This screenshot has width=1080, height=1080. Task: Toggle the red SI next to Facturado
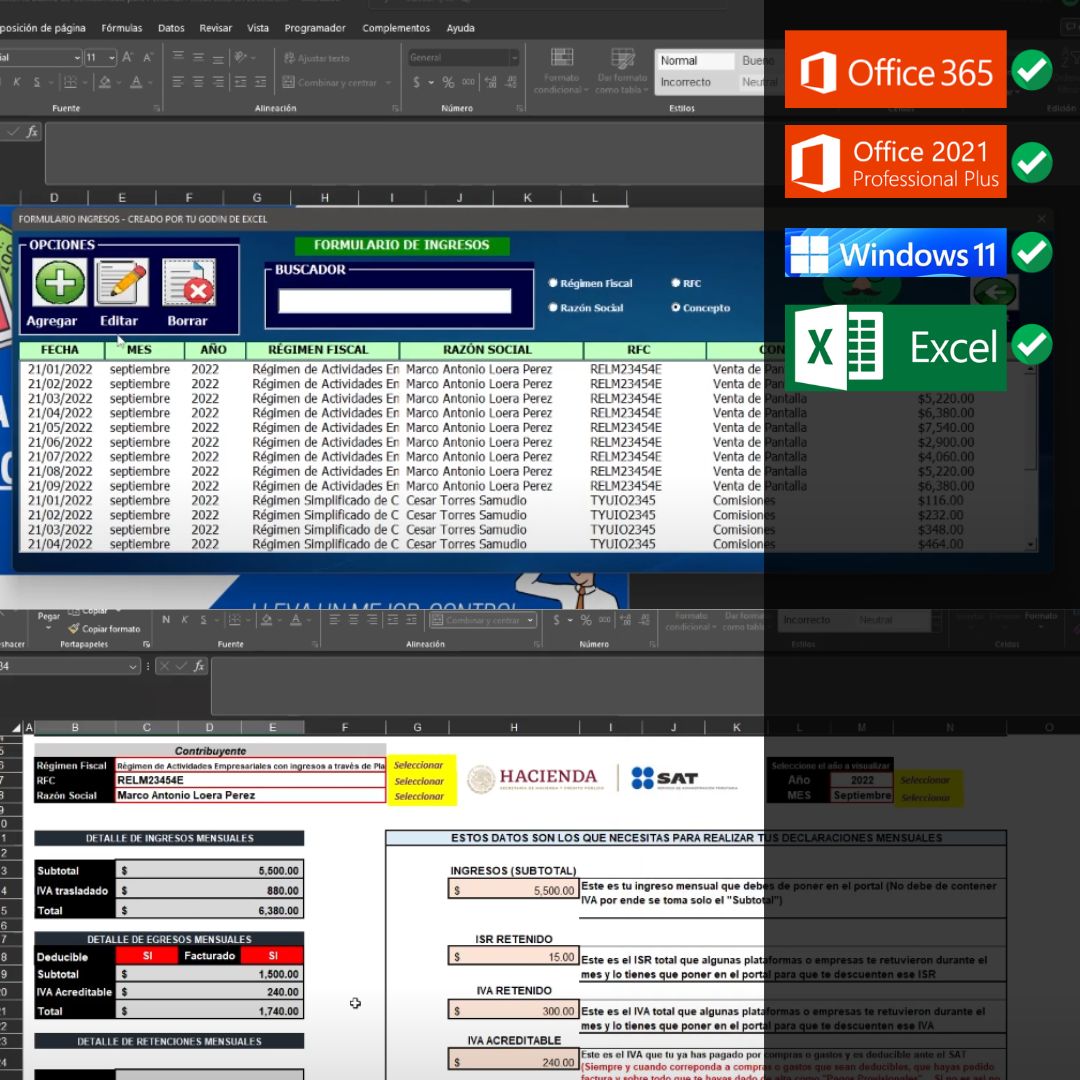point(273,955)
